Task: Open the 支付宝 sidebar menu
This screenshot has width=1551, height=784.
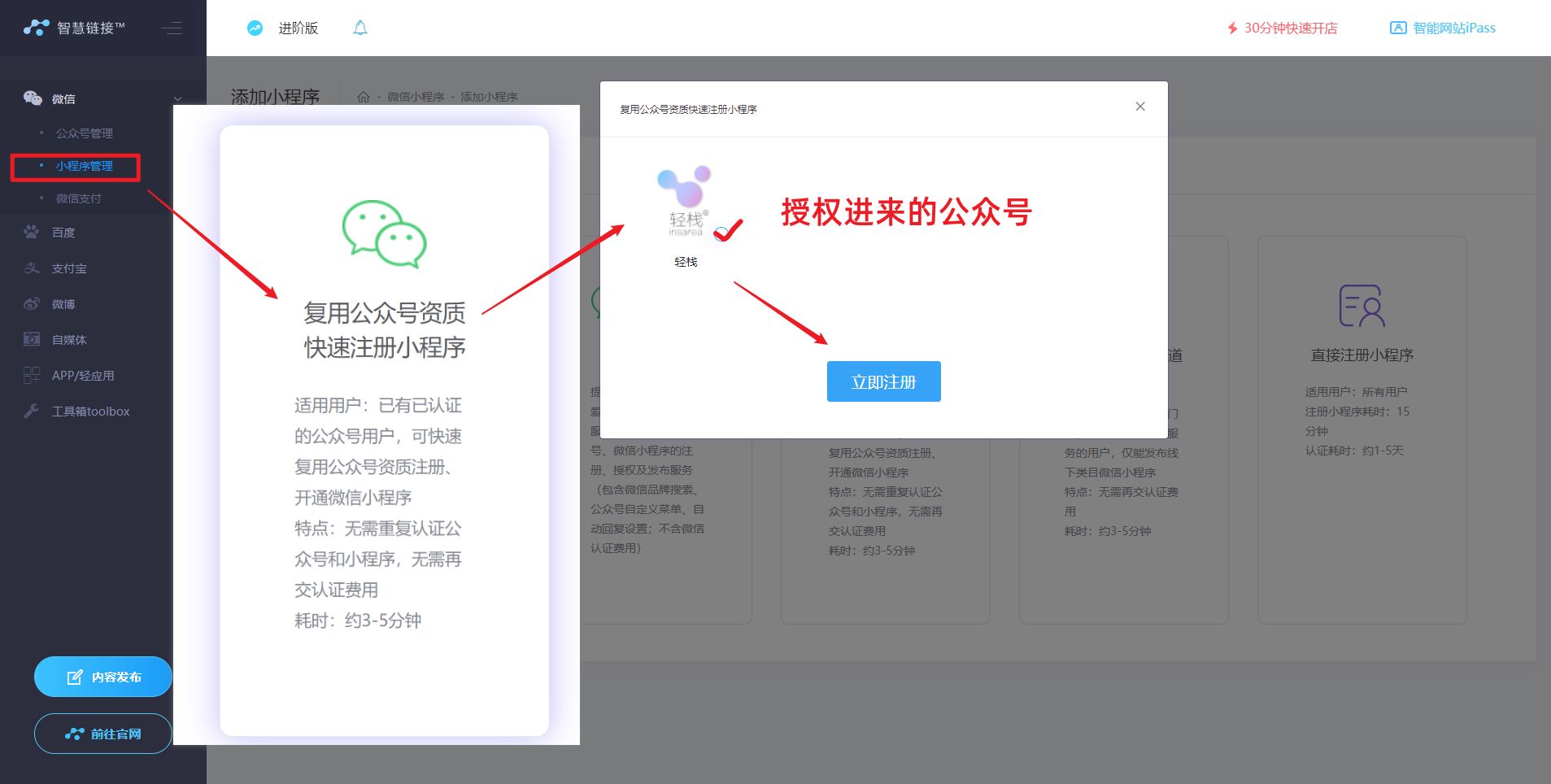Action: (x=69, y=268)
